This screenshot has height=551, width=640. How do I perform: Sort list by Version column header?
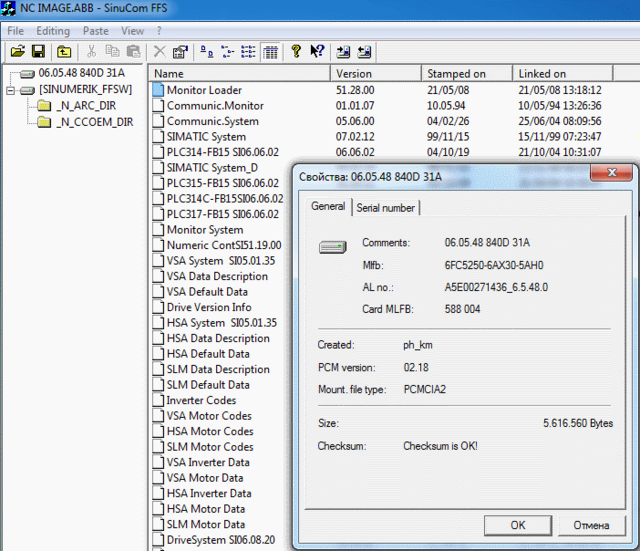click(x=376, y=73)
